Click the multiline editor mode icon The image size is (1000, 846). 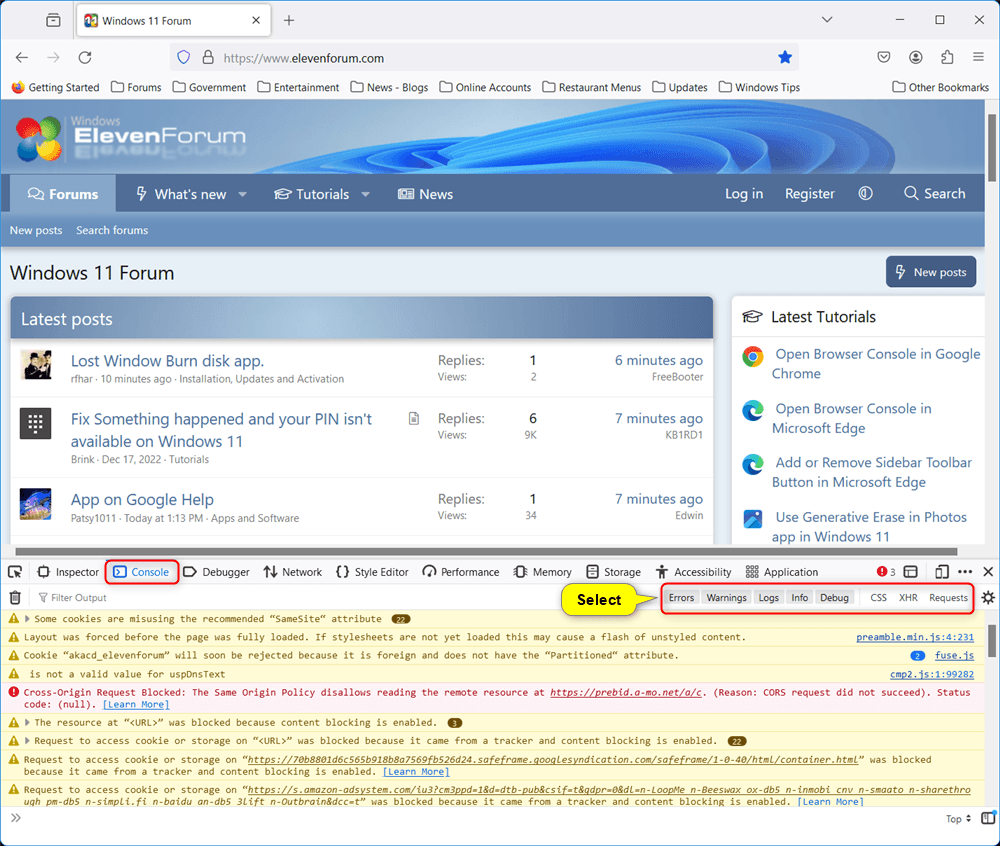point(988,818)
